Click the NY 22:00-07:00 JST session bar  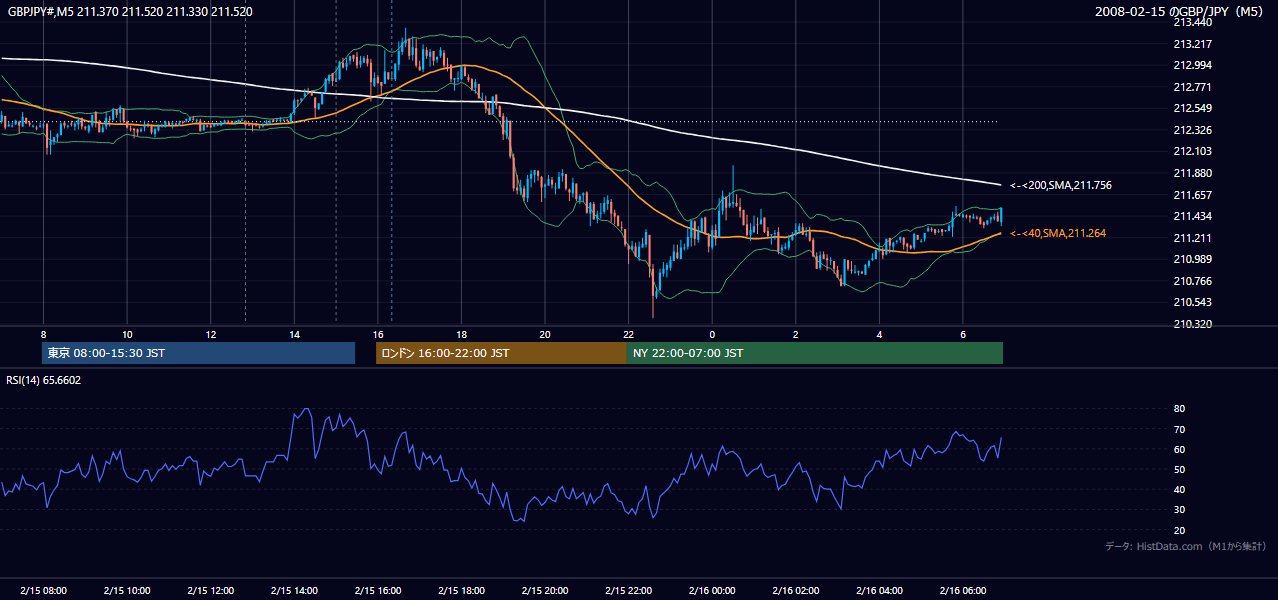click(x=815, y=353)
